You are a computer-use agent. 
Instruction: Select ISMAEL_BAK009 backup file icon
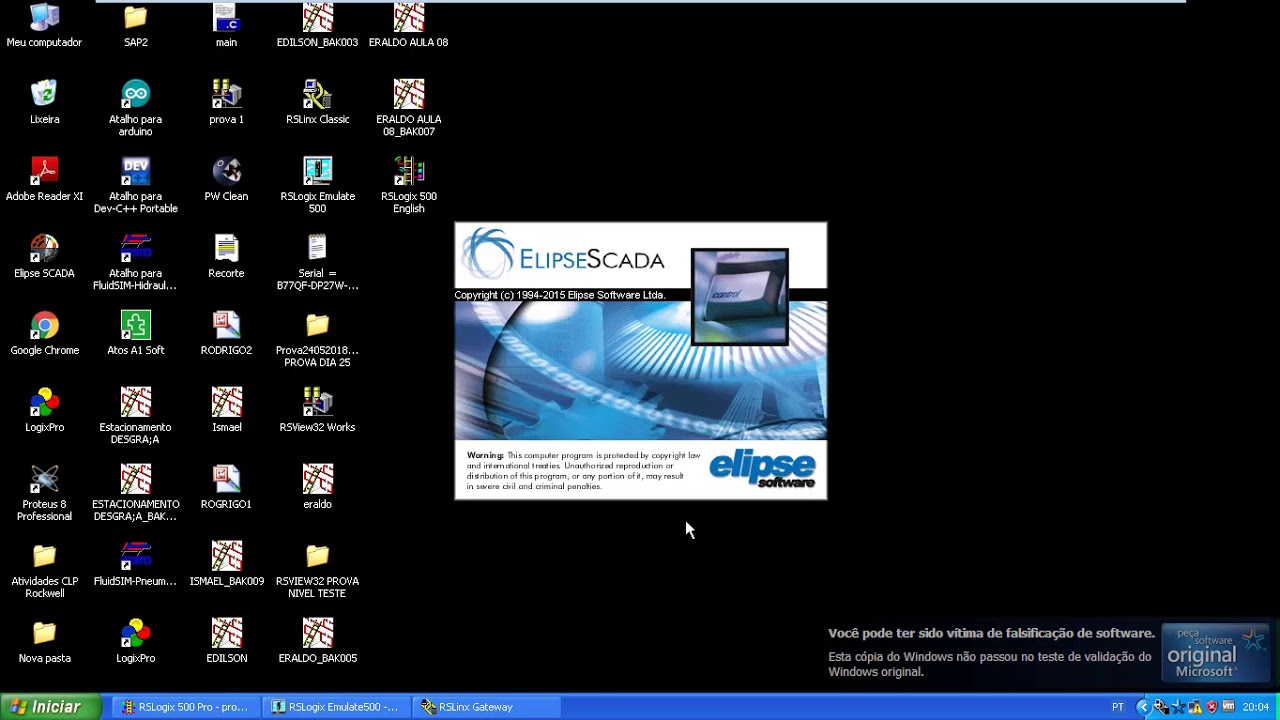(227, 564)
